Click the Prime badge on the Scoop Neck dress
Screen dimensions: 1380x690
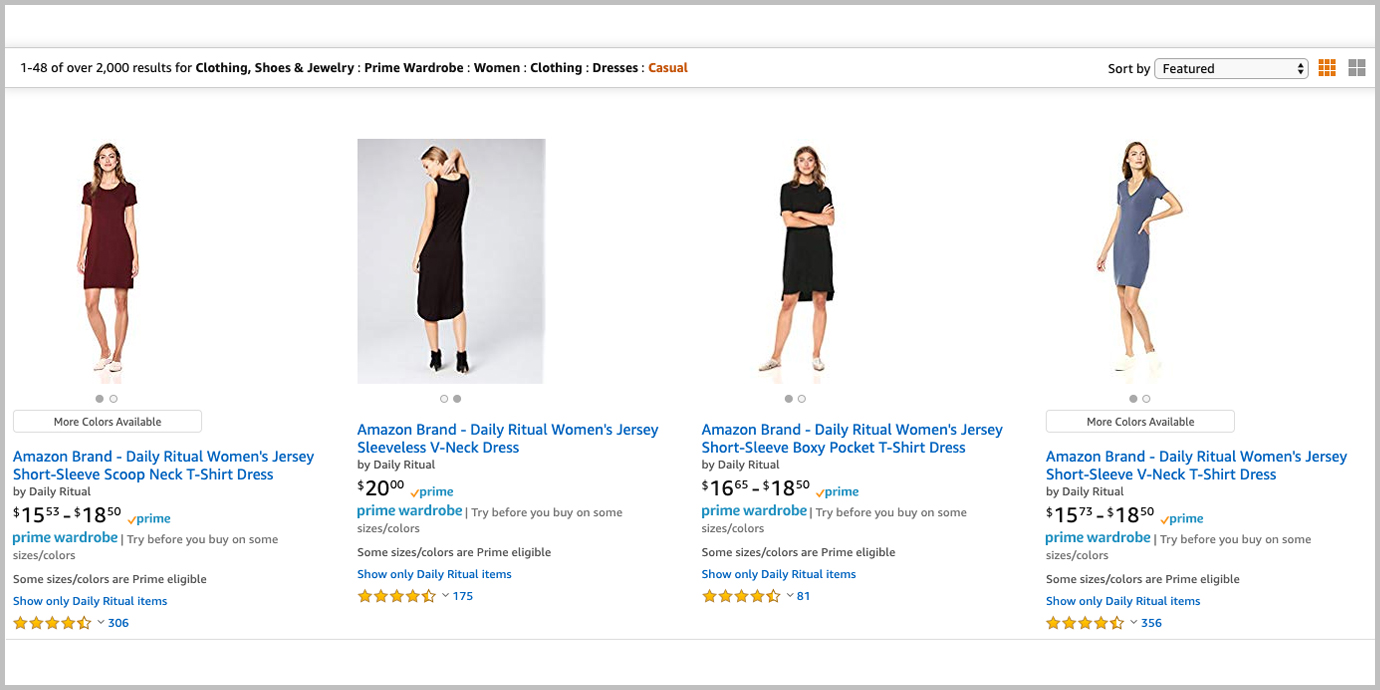click(148, 518)
